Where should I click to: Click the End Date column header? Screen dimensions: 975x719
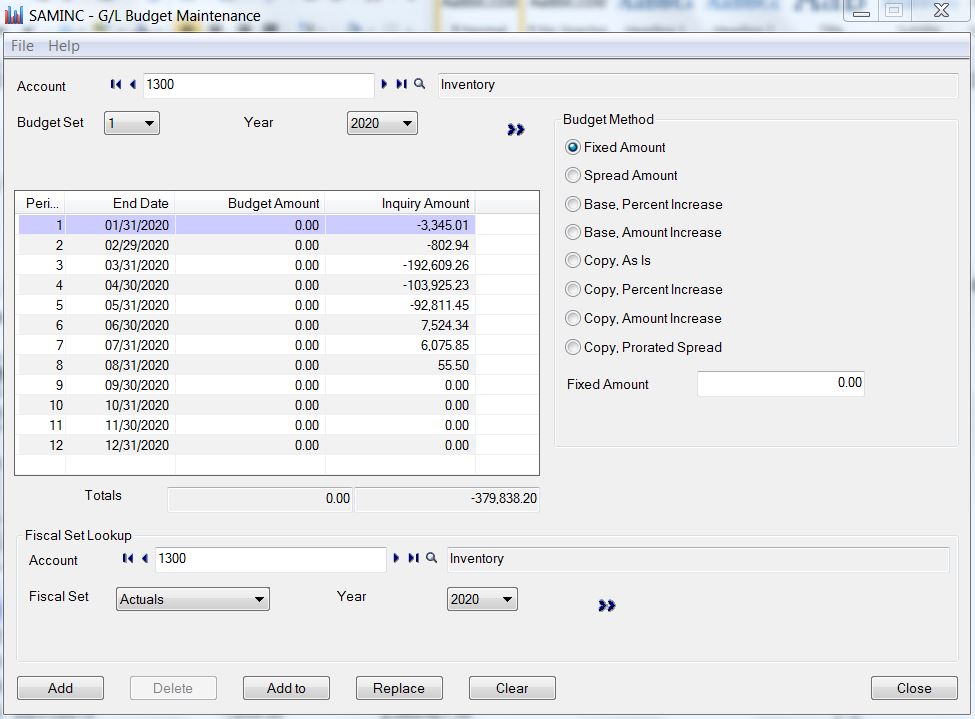[x=121, y=203]
